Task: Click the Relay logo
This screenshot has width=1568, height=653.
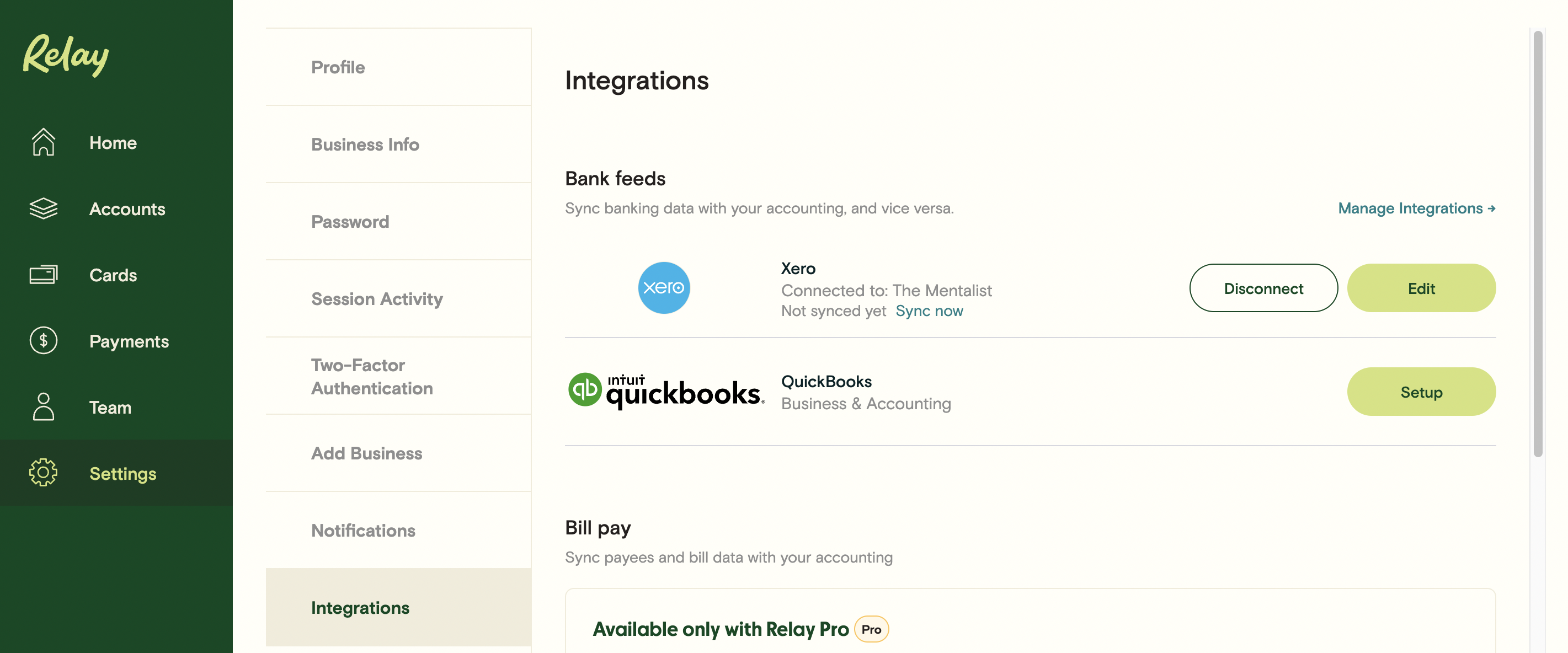Action: (66, 55)
